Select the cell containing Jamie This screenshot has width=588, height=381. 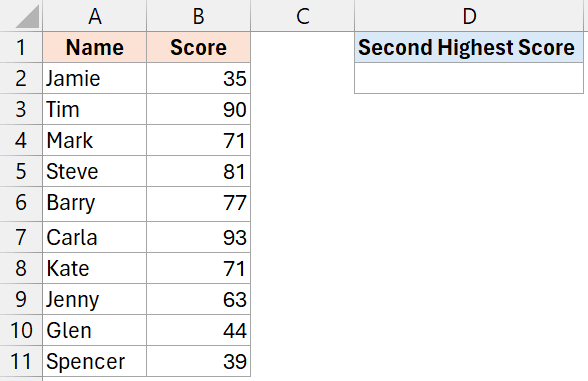tap(94, 78)
